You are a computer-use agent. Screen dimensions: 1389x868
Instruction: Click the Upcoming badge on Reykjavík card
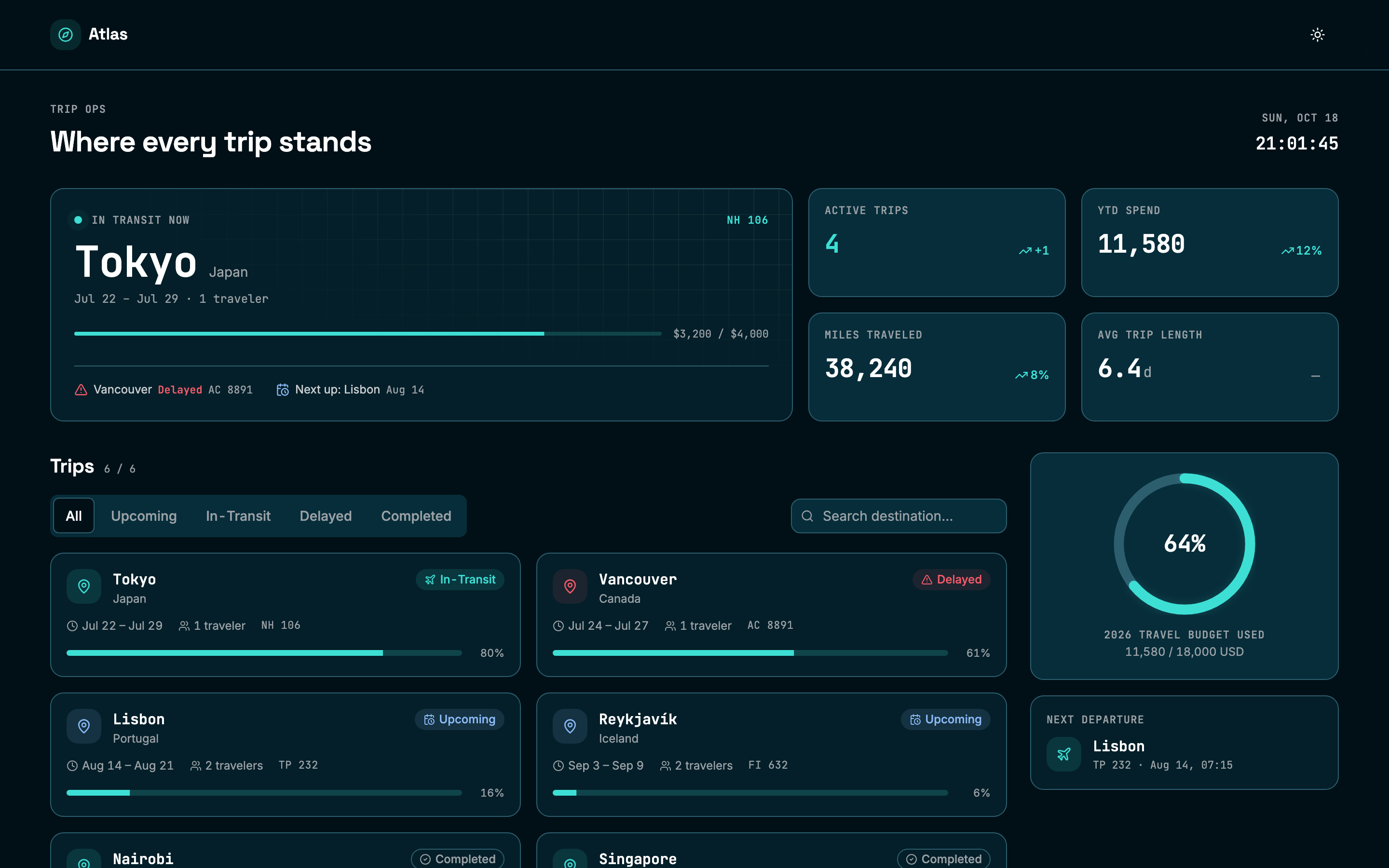(x=945, y=719)
